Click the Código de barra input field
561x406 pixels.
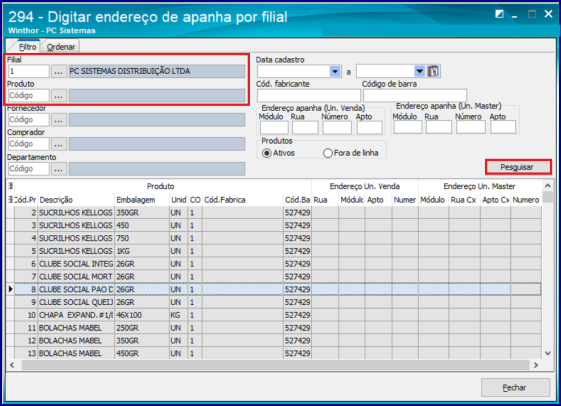(415, 96)
